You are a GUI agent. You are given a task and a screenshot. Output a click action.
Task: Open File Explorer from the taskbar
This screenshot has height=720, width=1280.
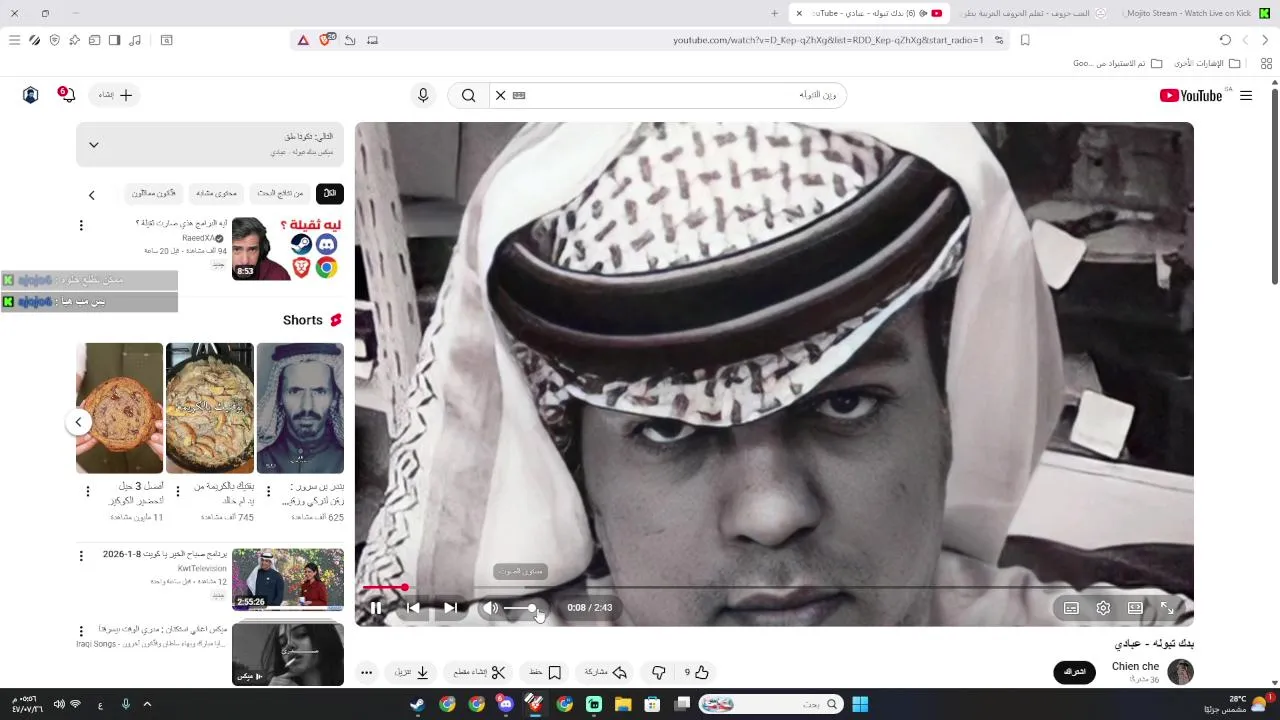[623, 704]
